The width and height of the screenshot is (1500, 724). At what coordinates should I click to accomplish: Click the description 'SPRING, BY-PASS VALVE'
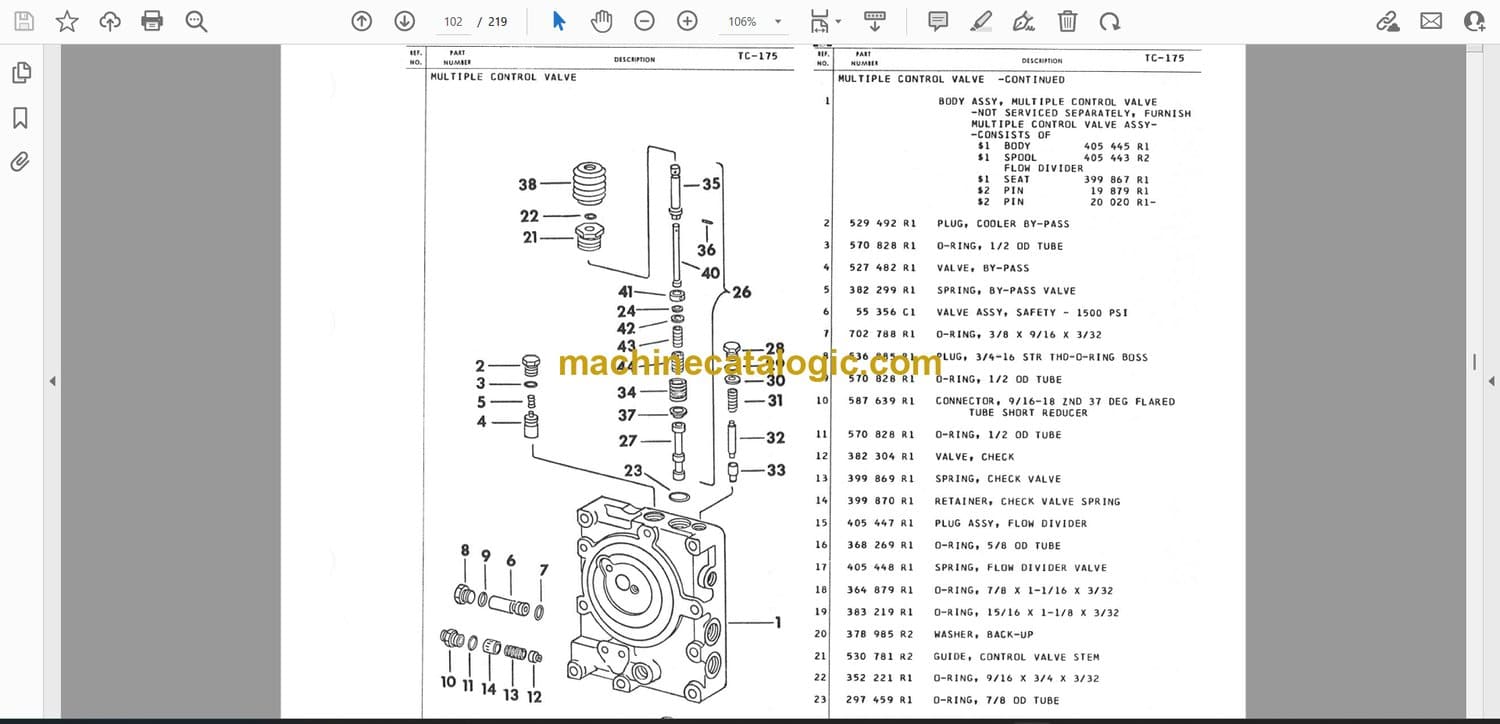tap(1006, 291)
